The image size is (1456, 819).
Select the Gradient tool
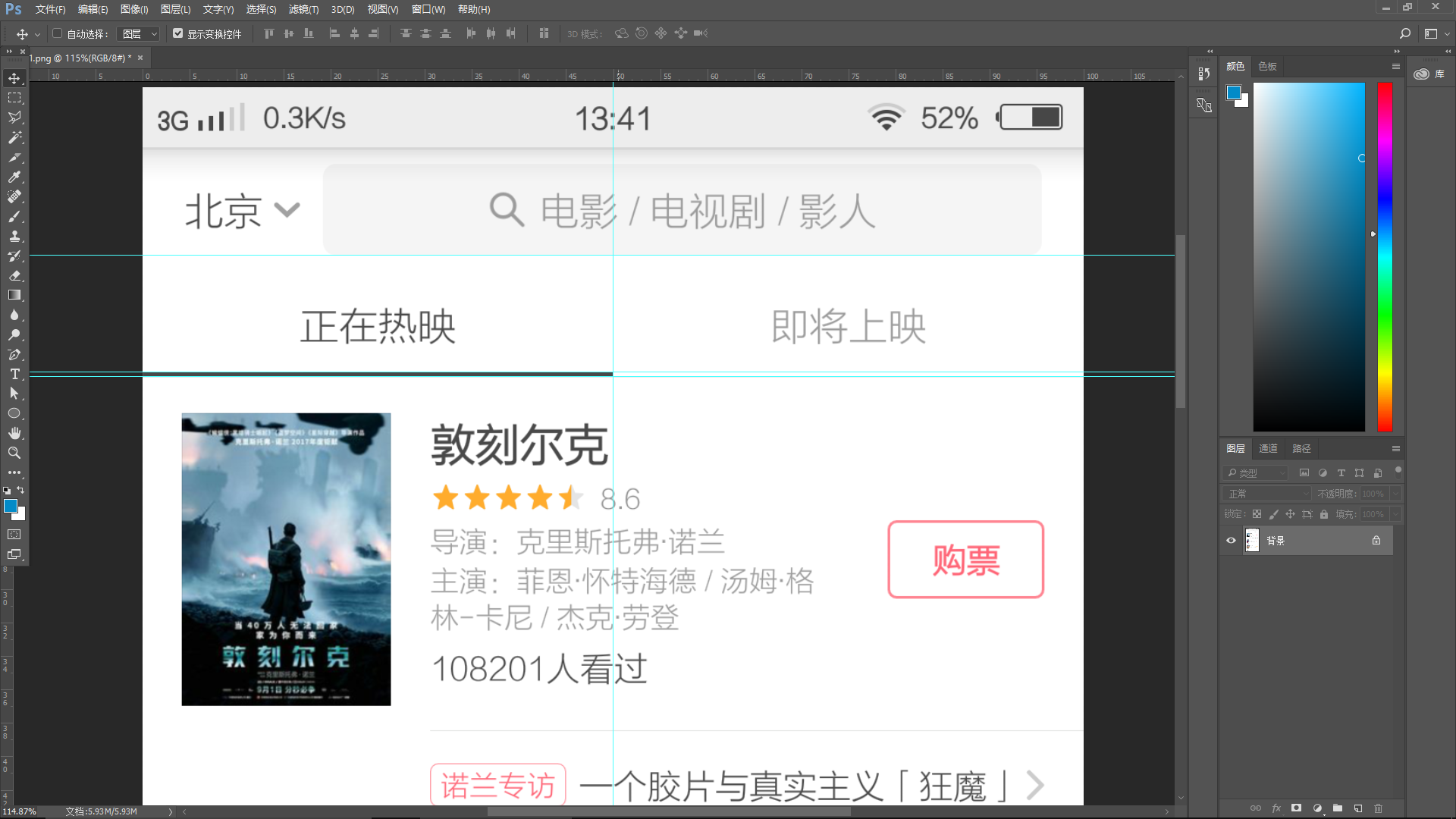click(14, 295)
